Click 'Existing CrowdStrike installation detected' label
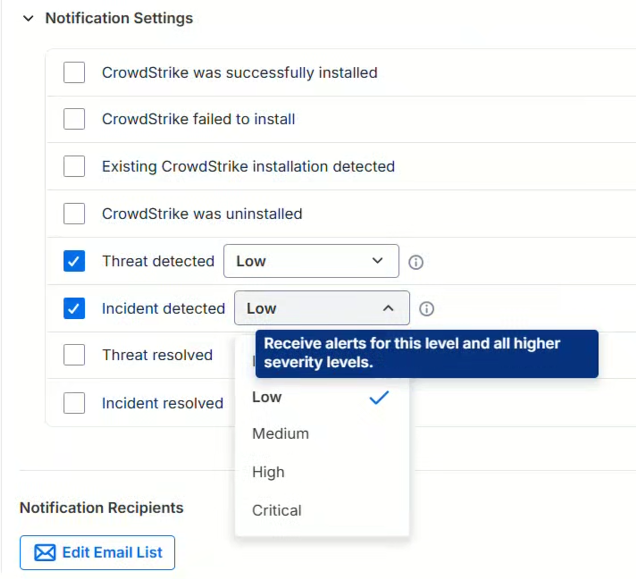Image resolution: width=636 pixels, height=579 pixels. [248, 166]
